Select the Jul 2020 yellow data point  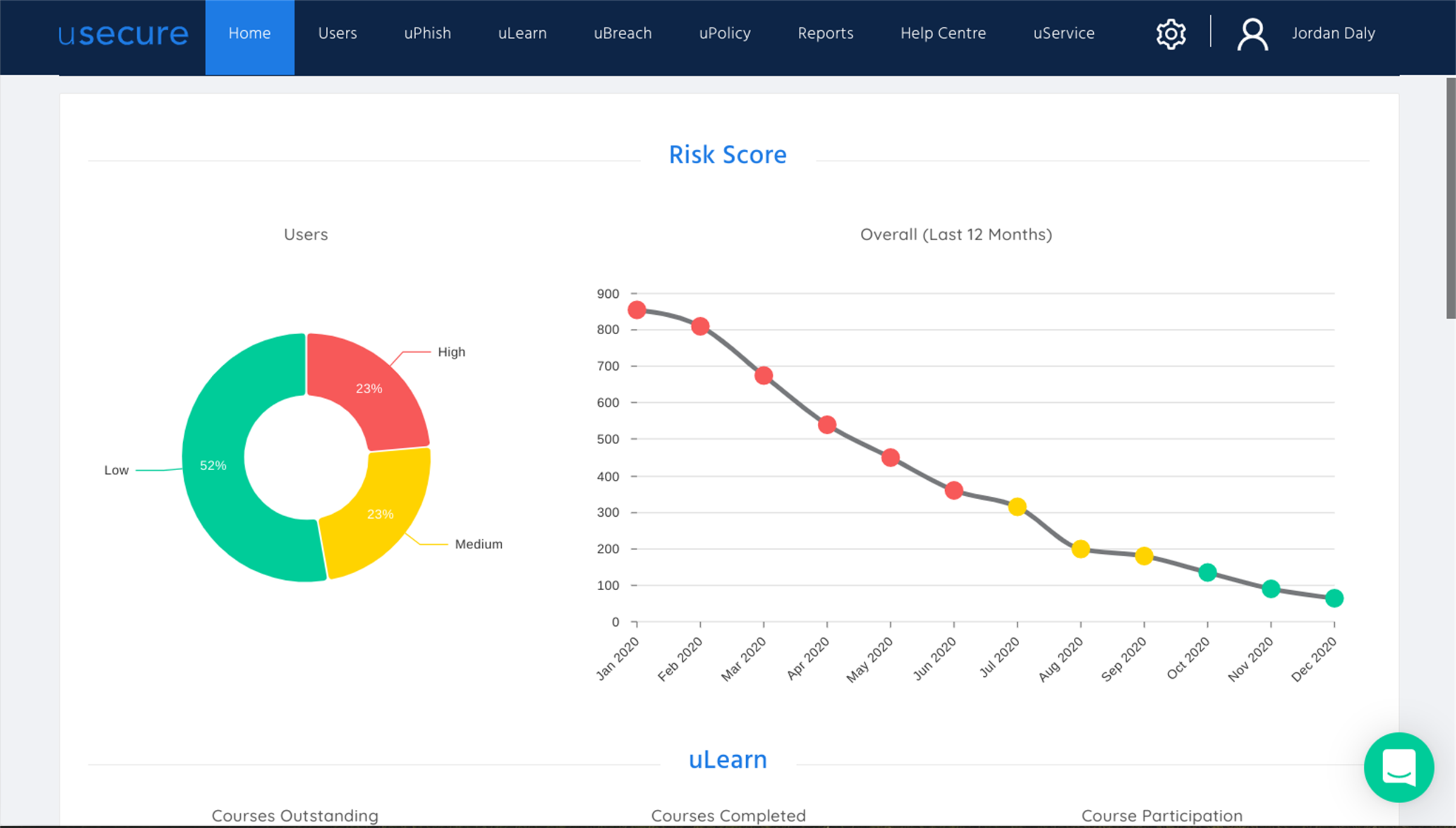tap(1017, 507)
